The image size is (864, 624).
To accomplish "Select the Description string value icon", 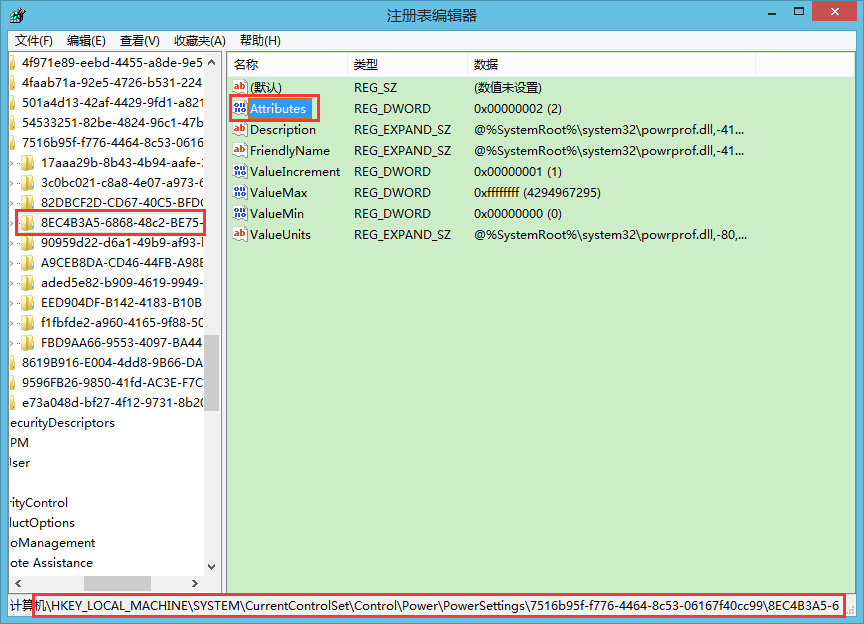I will click(239, 129).
